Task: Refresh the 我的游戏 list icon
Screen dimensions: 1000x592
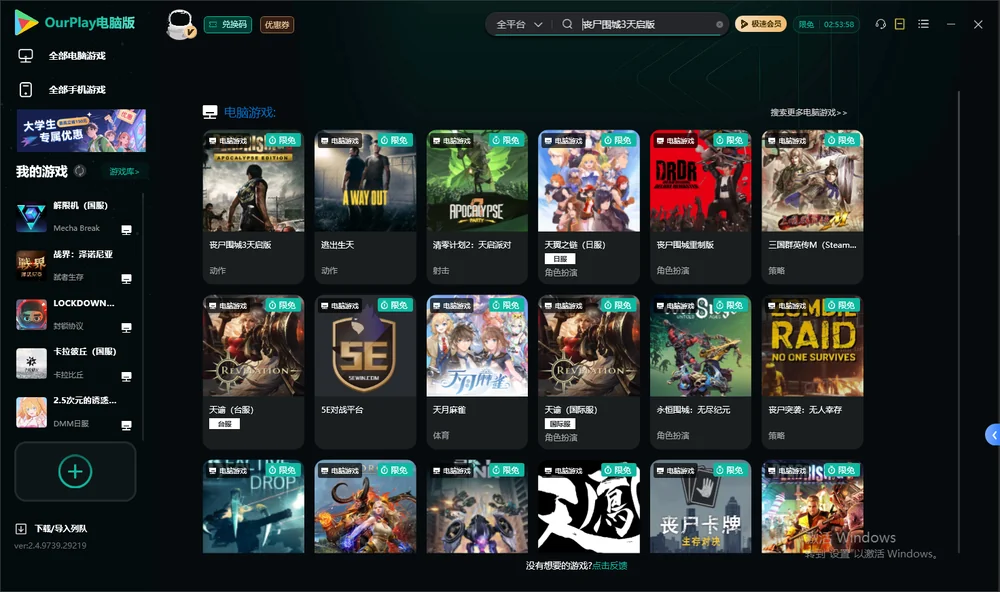Action: tap(80, 171)
